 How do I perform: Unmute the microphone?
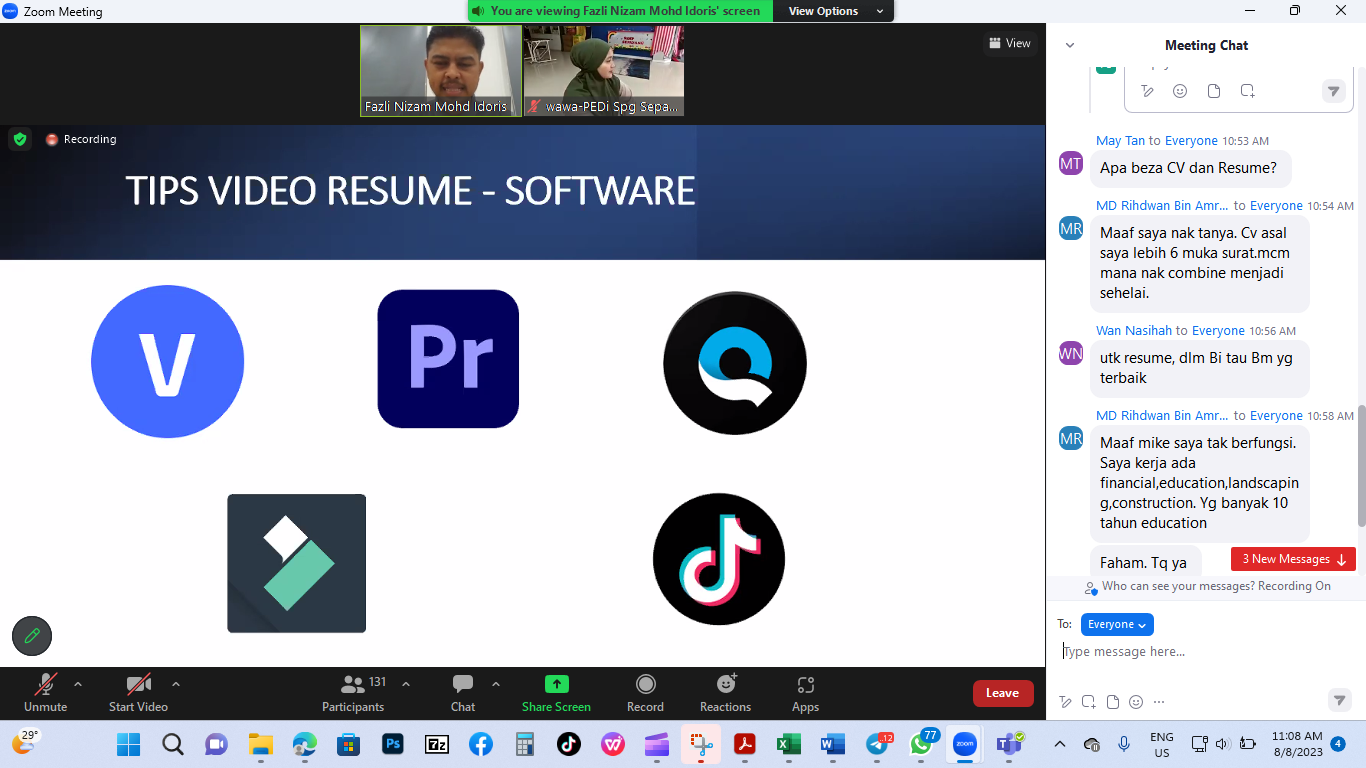click(x=45, y=685)
